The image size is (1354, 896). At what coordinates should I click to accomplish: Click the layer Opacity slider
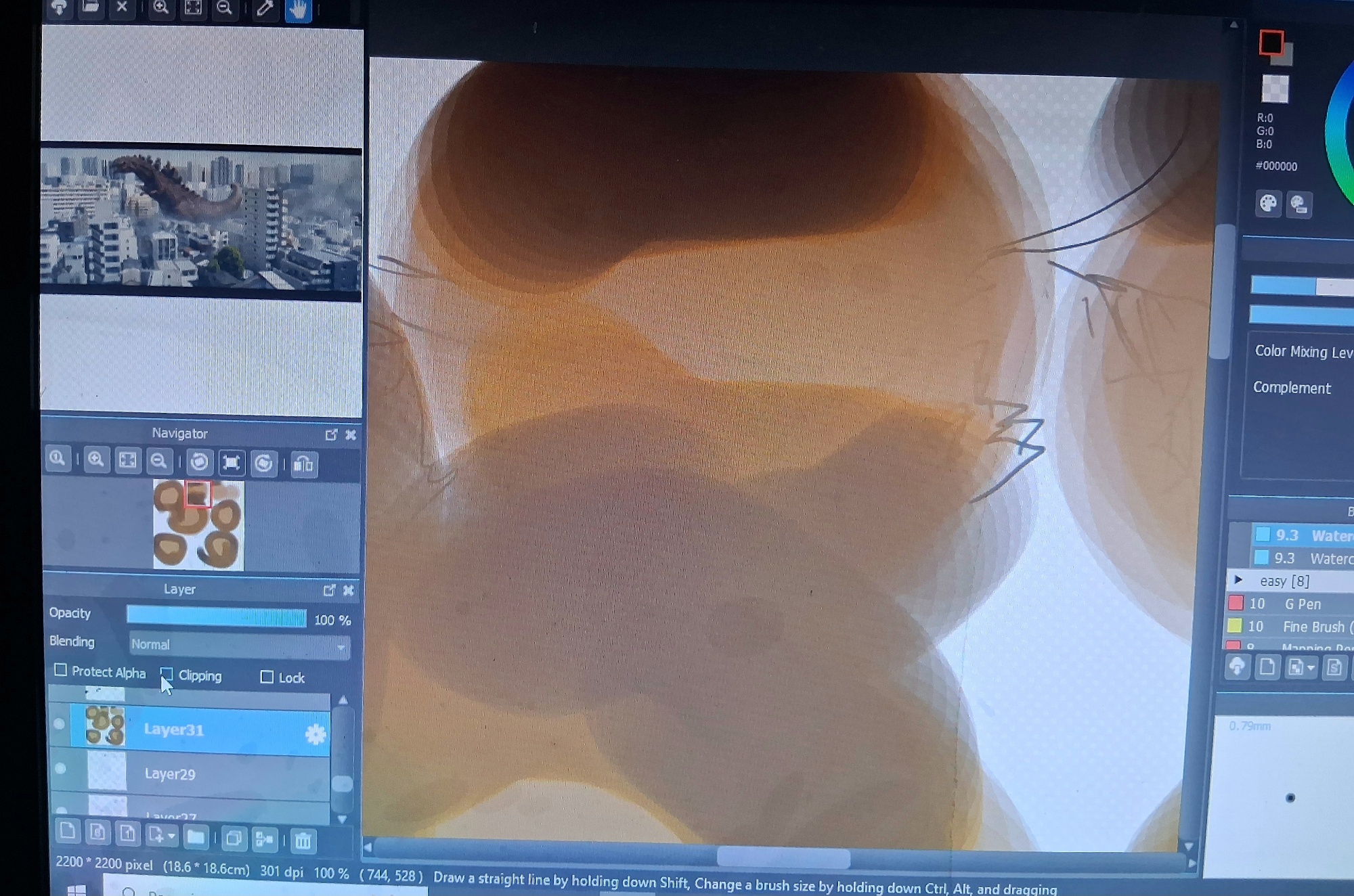tap(216, 617)
